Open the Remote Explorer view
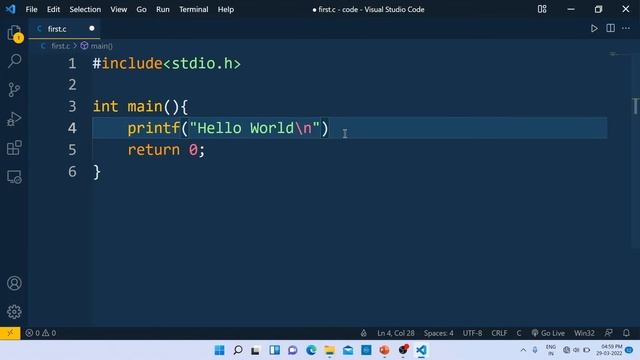 coord(14,177)
